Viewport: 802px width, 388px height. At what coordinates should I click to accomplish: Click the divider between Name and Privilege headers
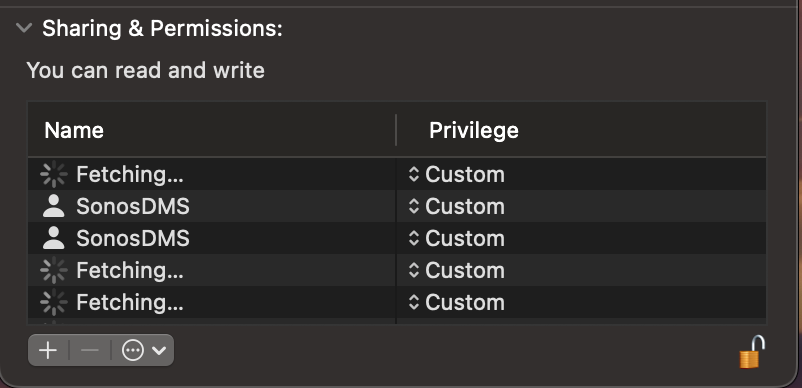[396, 130]
